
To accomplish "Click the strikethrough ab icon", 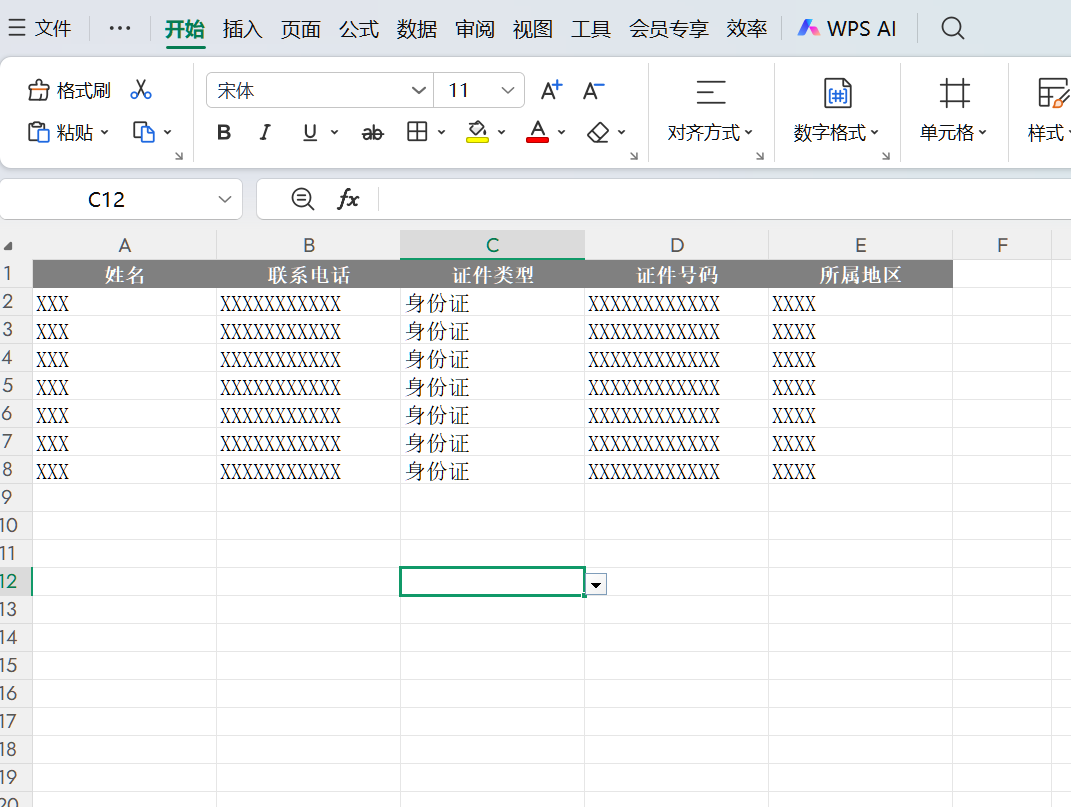I will (x=372, y=133).
